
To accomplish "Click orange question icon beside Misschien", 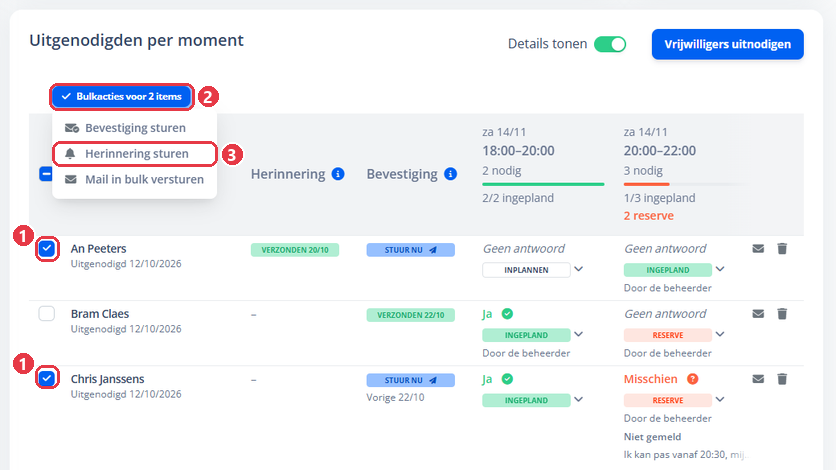I will (692, 379).
